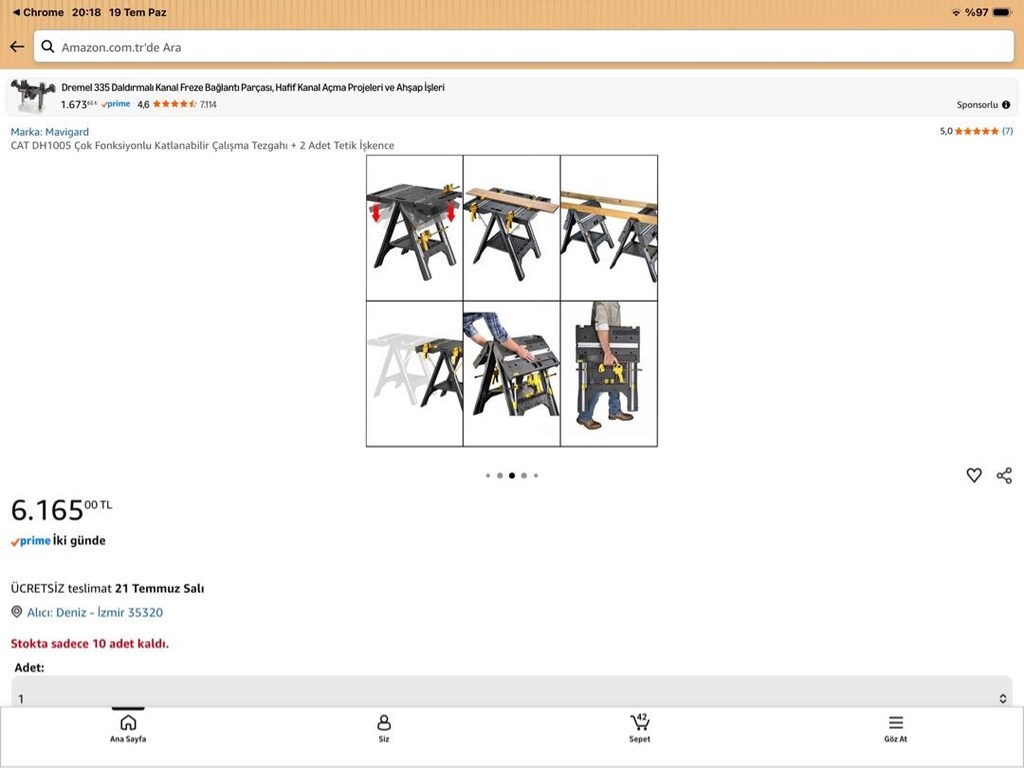Open the Marka: Mavigard brand link
1024x768 pixels.
[x=50, y=131]
